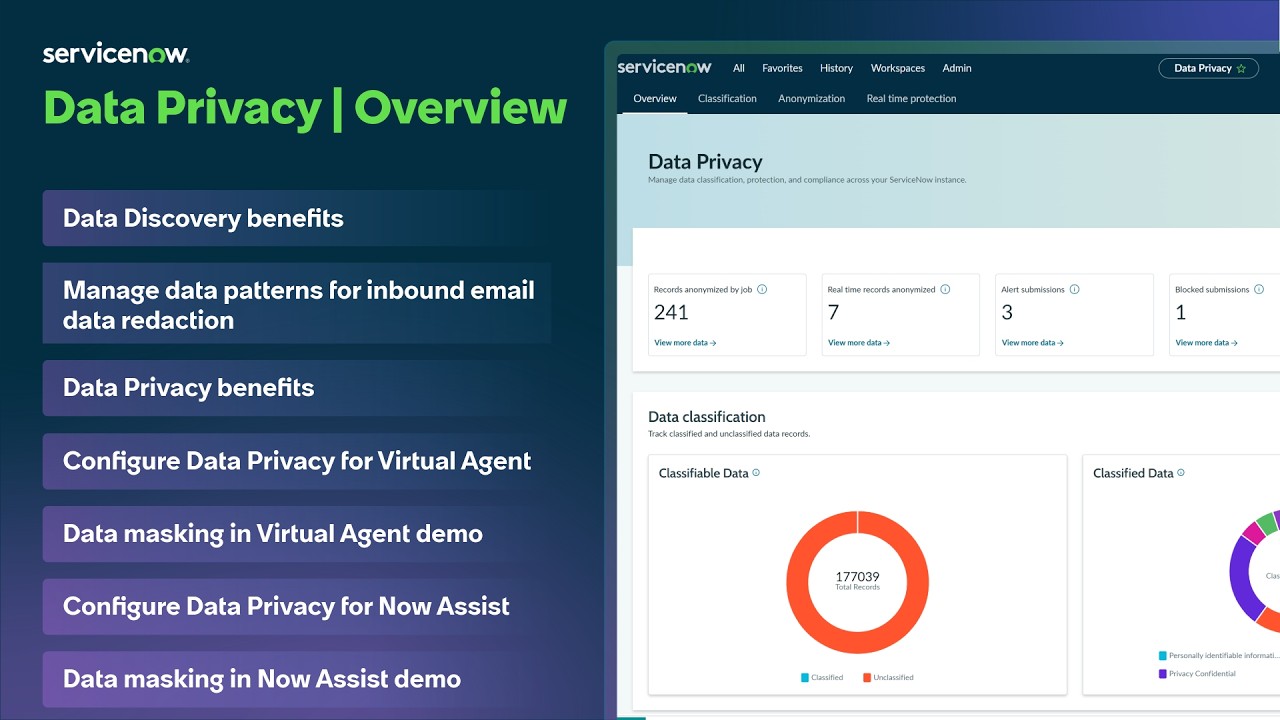The image size is (1280, 720).
Task: Click the 'Data Privacy | Overview' green title
Action: coord(305,108)
